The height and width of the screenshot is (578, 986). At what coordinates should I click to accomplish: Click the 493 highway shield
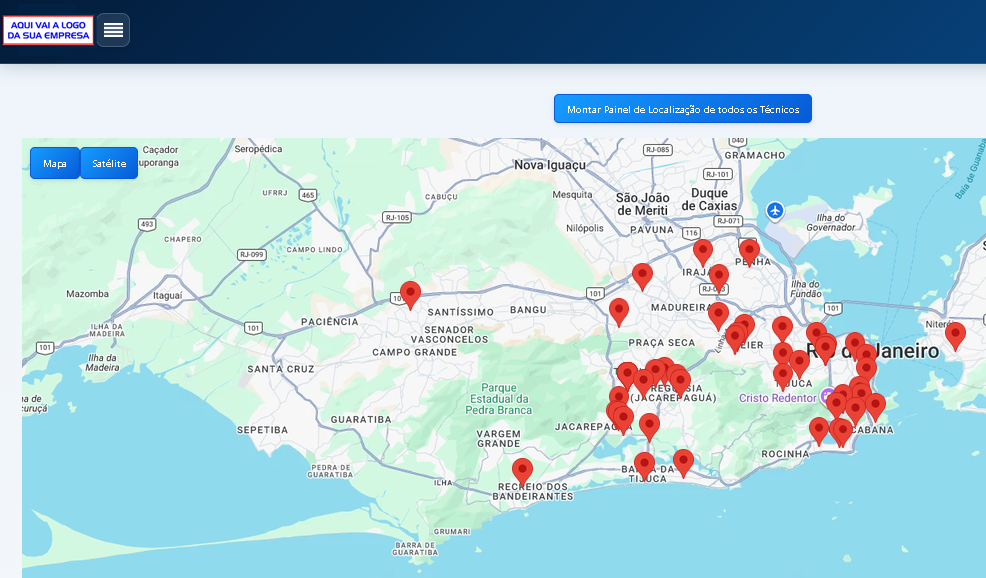coord(147,225)
